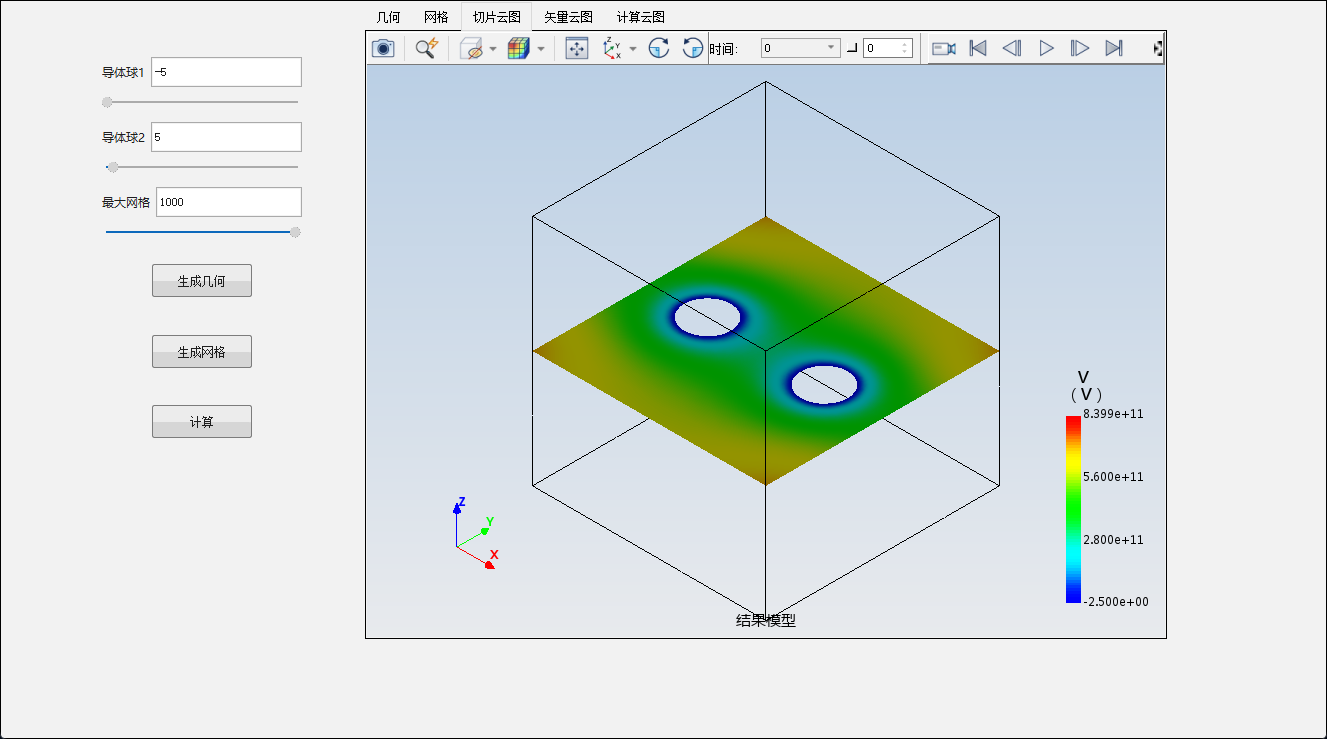Click the 2.800e+11 legend value
This screenshot has height=739, width=1327.
pos(1113,540)
